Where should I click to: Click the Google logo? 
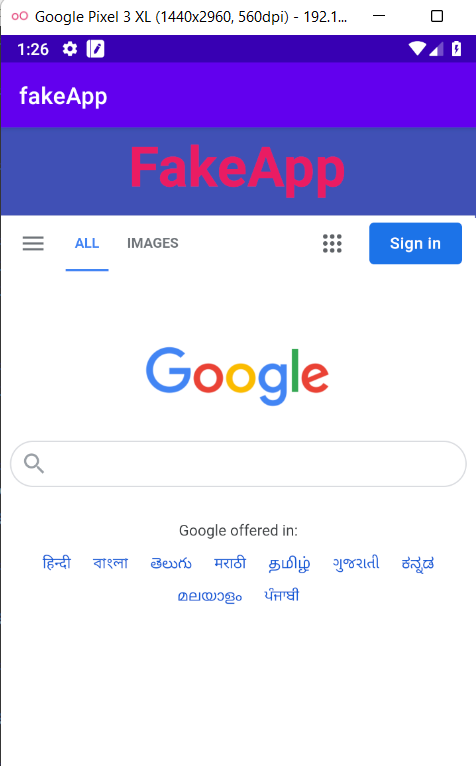tap(238, 376)
